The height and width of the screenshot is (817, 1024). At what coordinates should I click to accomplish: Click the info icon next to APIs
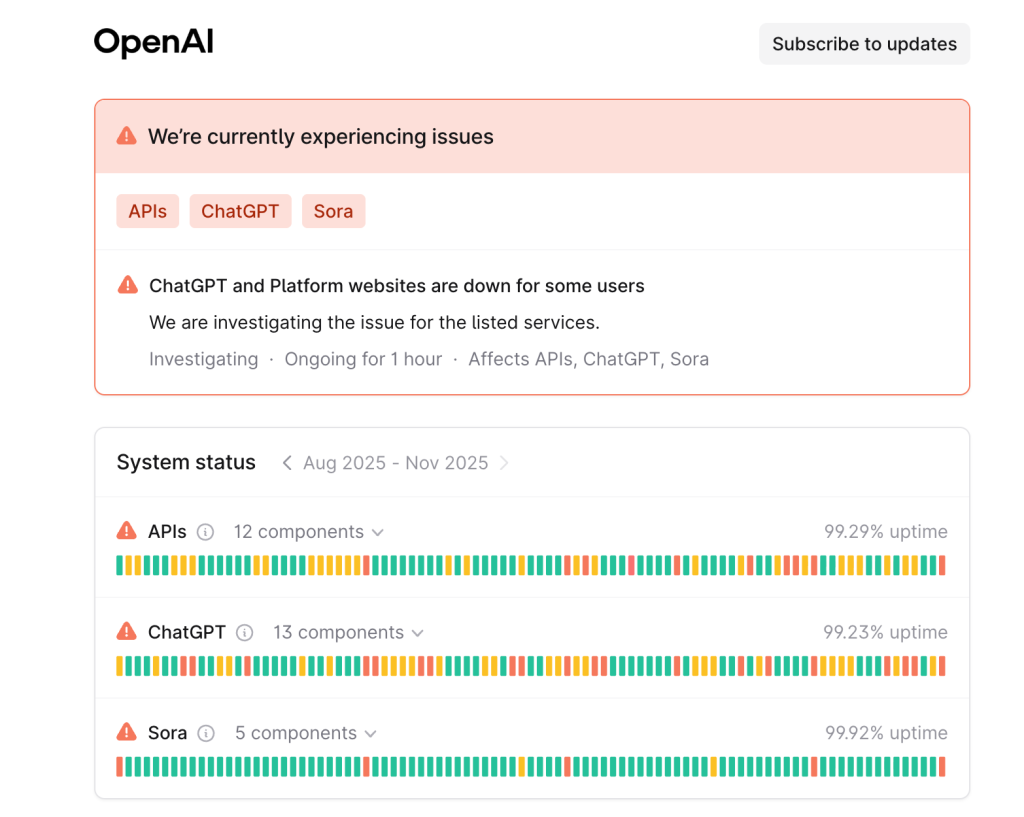tap(205, 532)
